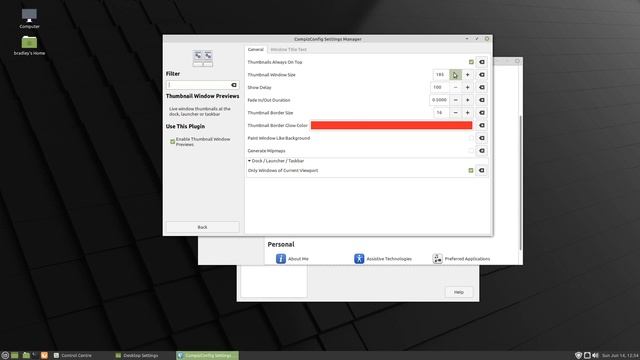The height and width of the screenshot is (360, 640).
Task: Click Help in the Desktop Settings window
Action: pyautogui.click(x=459, y=292)
